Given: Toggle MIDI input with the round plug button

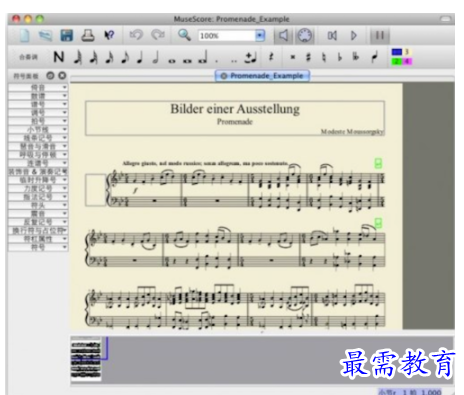Looking at the screenshot, I should pos(305,35).
